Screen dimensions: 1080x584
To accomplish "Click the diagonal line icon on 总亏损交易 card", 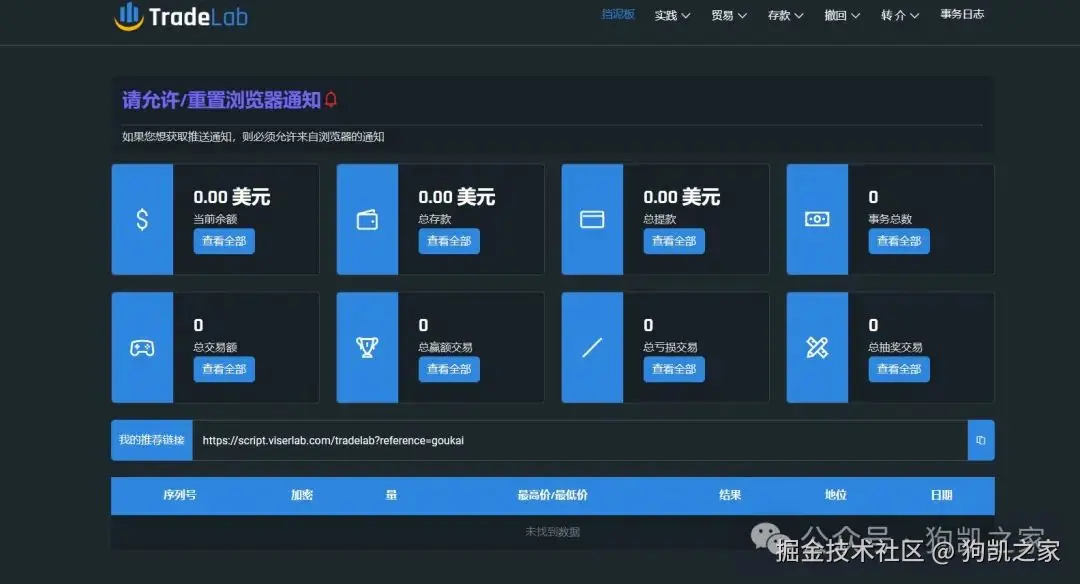I will coord(591,347).
